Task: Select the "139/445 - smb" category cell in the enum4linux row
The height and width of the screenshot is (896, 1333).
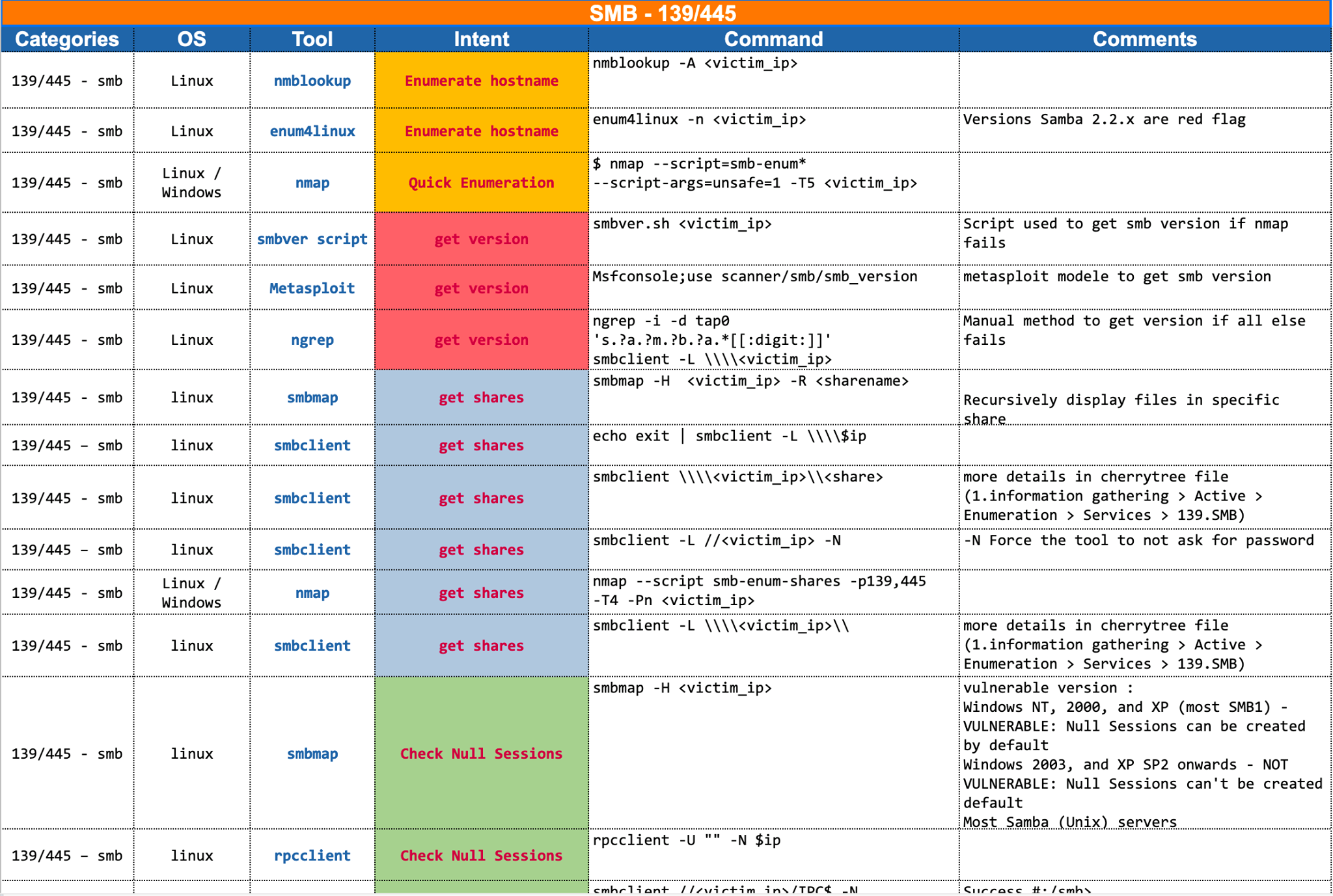Action: pyautogui.click(x=67, y=131)
